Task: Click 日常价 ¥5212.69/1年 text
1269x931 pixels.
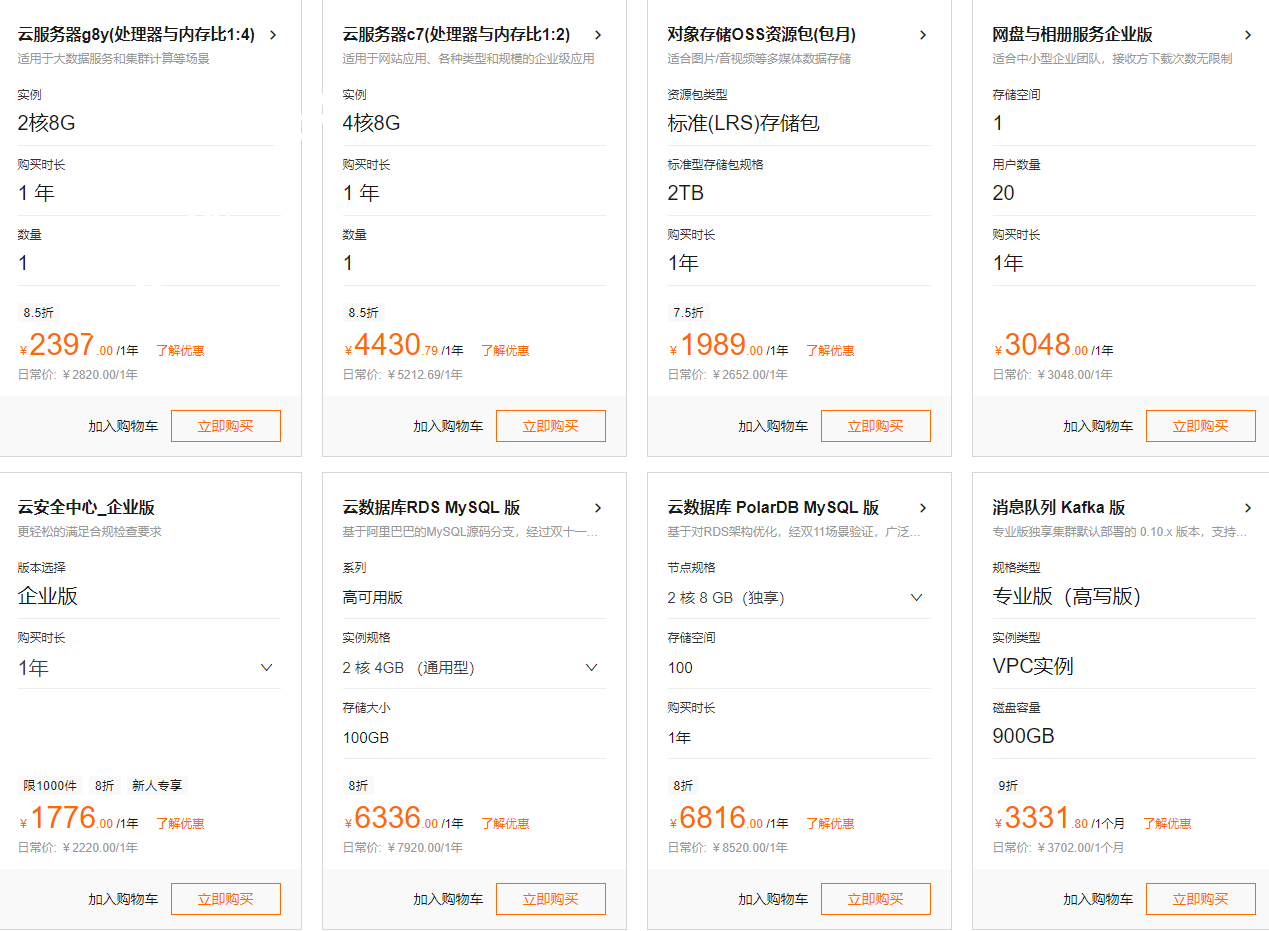Action: pos(403,375)
